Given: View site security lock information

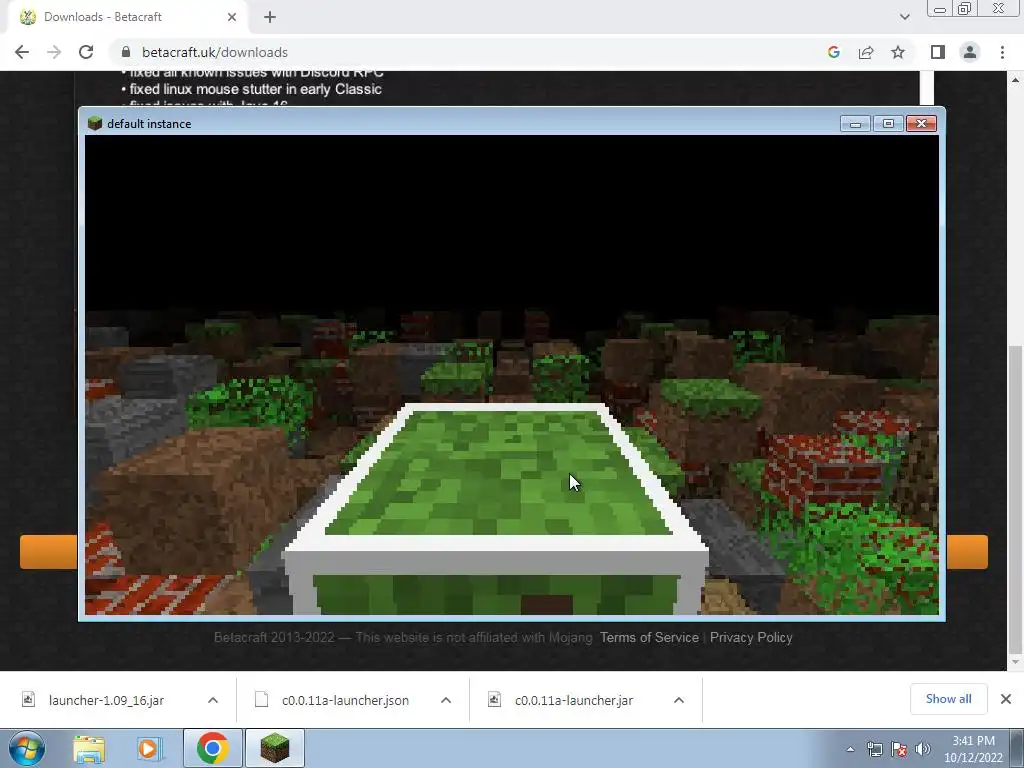Looking at the screenshot, I should tap(126, 52).
